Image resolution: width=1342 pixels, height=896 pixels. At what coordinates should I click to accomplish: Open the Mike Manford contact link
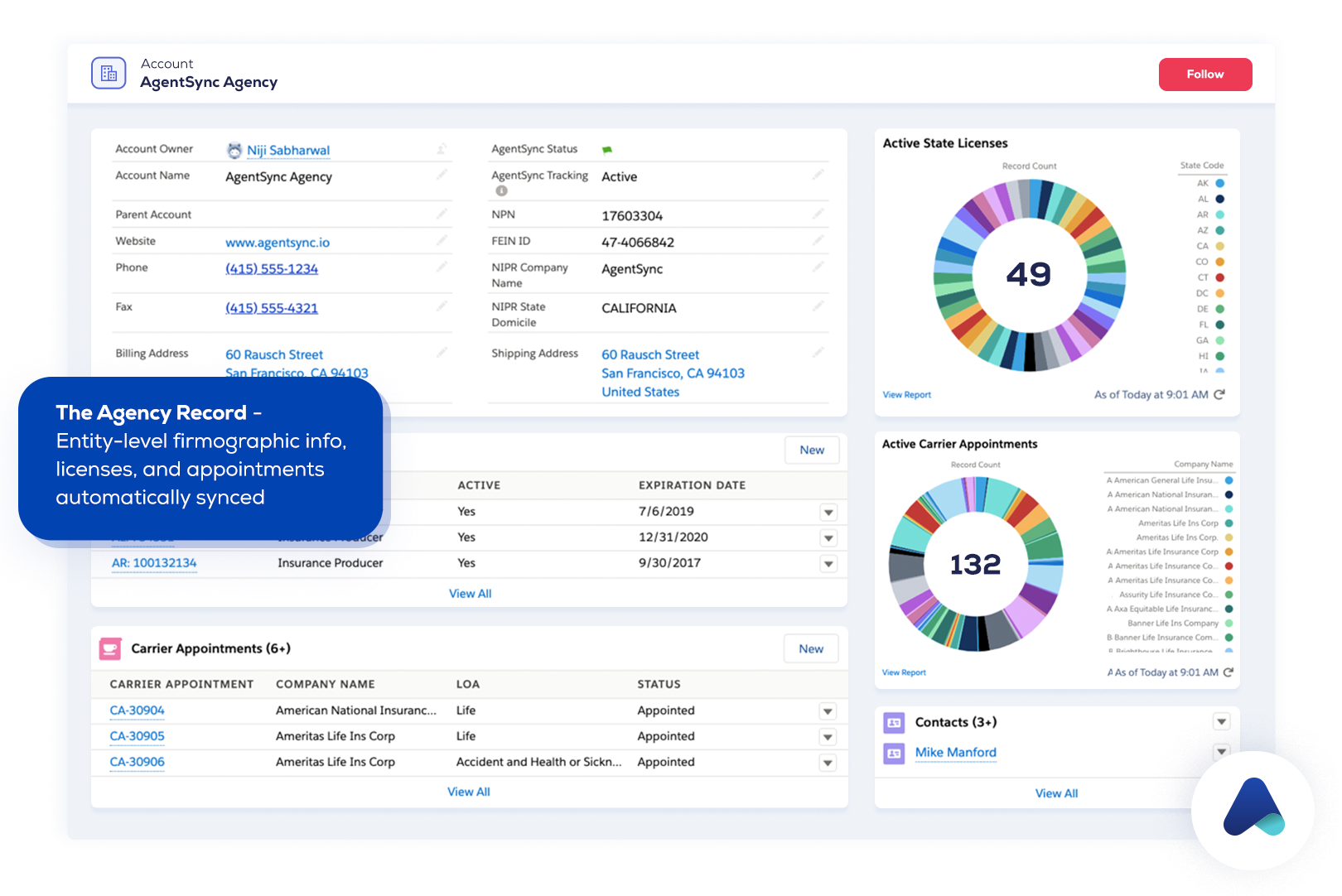(x=955, y=753)
